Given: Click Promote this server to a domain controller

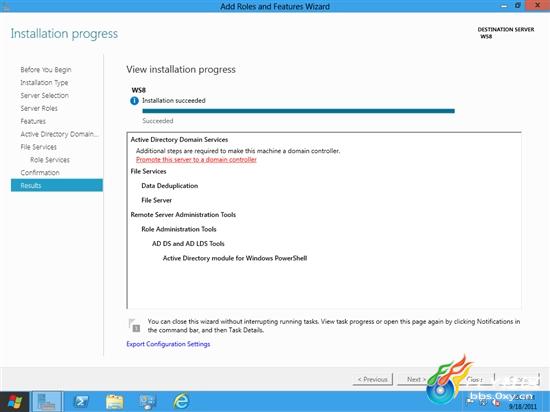Looking at the screenshot, I should click(196, 160).
